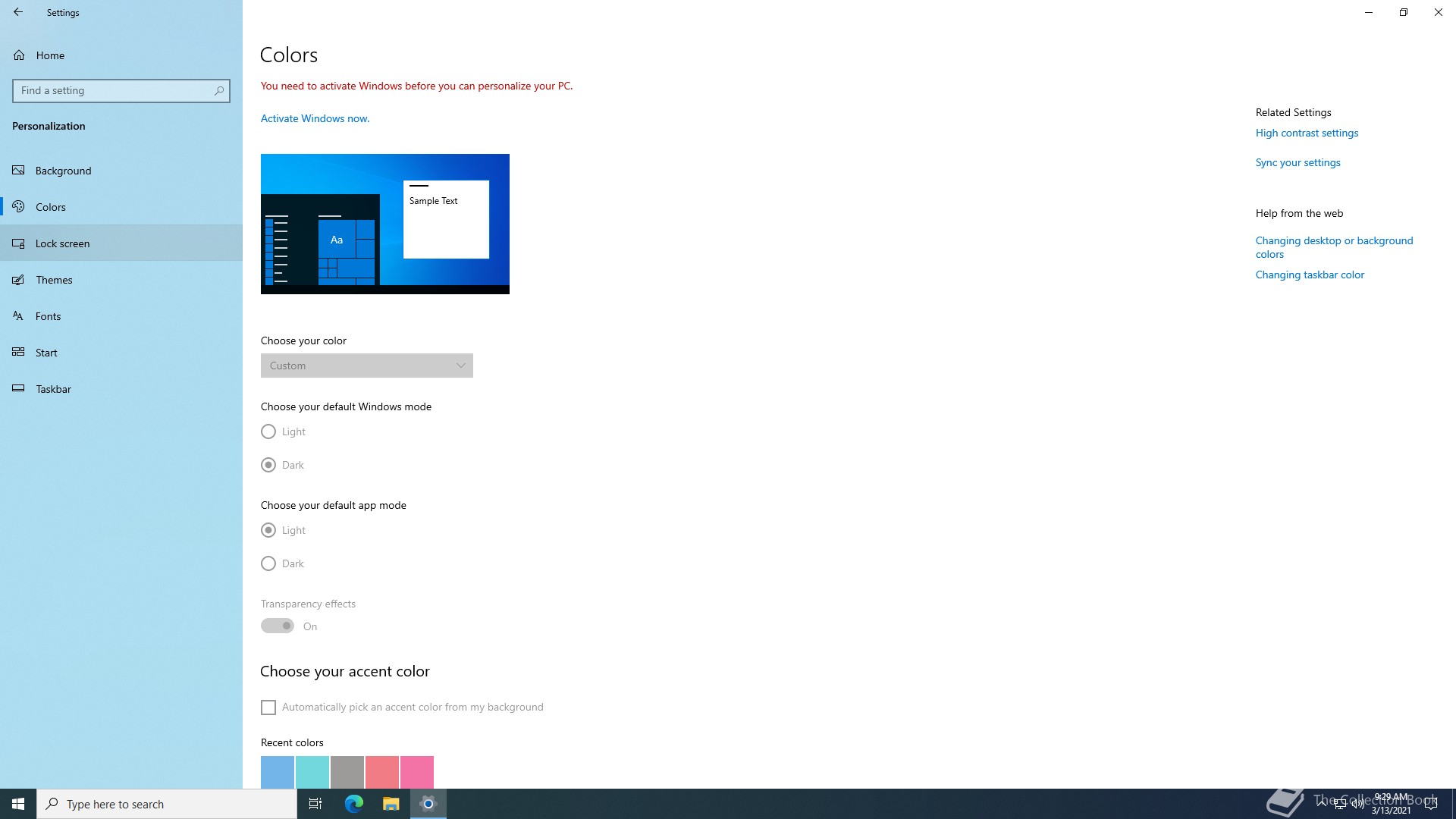The width and height of the screenshot is (1456, 819).
Task: Click the search magnifier in Find a setting
Action: [x=219, y=91]
